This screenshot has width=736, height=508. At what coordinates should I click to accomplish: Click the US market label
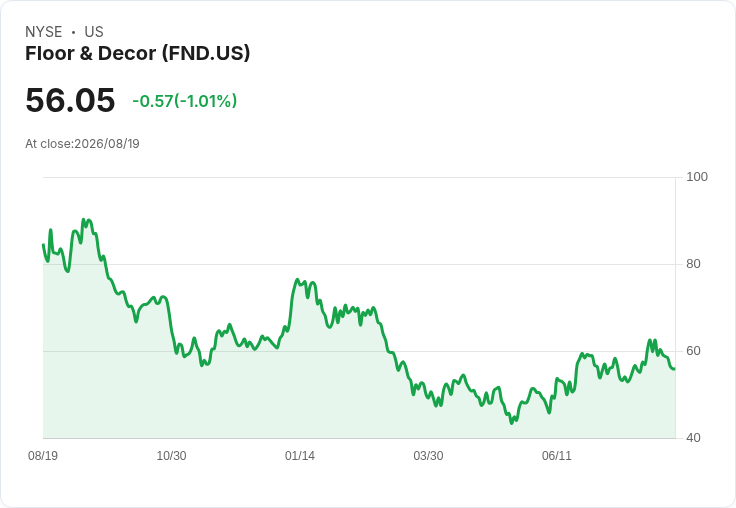(94, 32)
